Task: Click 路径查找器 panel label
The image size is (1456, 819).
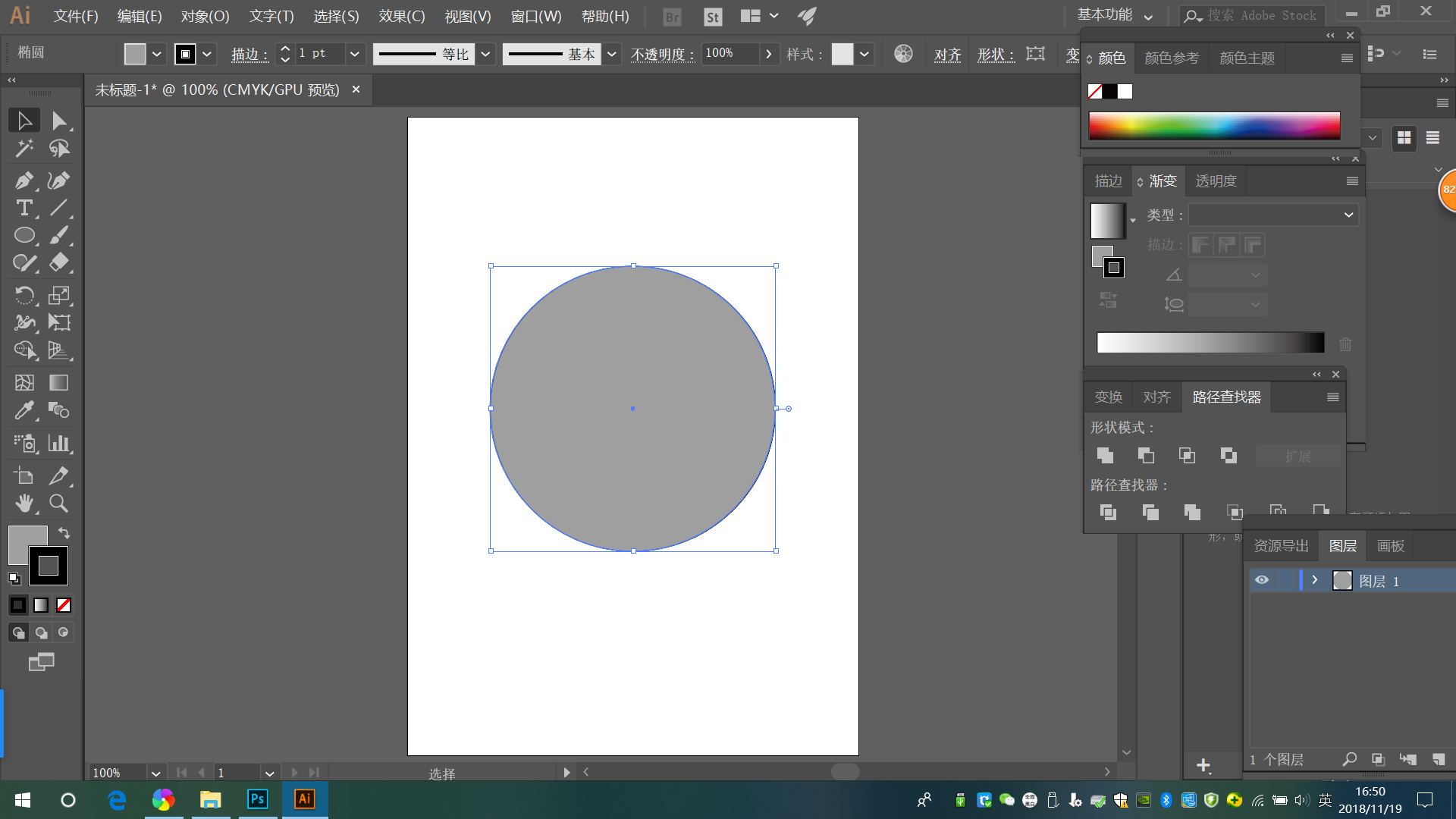Action: tap(1225, 396)
